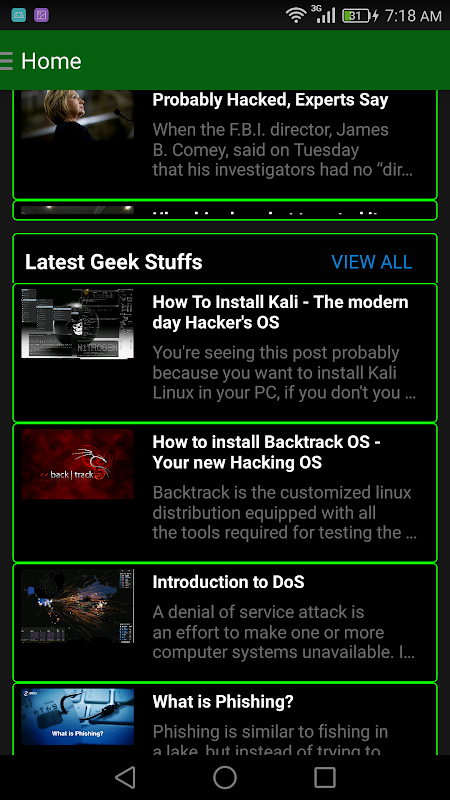
Task: Select the Hillary Clinton news thumbnail
Action: pyautogui.click(x=78, y=115)
